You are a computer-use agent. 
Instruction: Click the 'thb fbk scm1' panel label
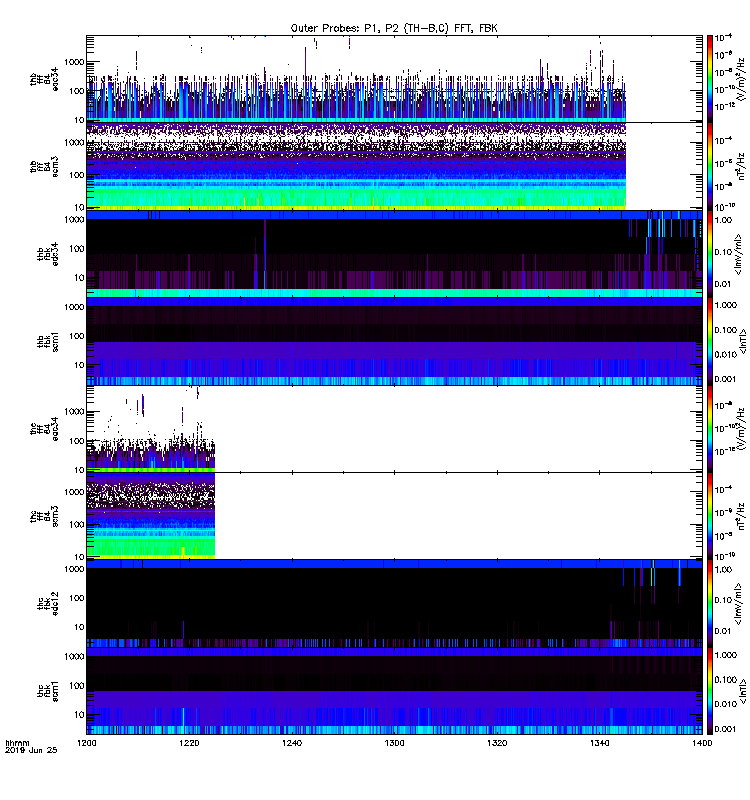pyautogui.click(x=47, y=342)
